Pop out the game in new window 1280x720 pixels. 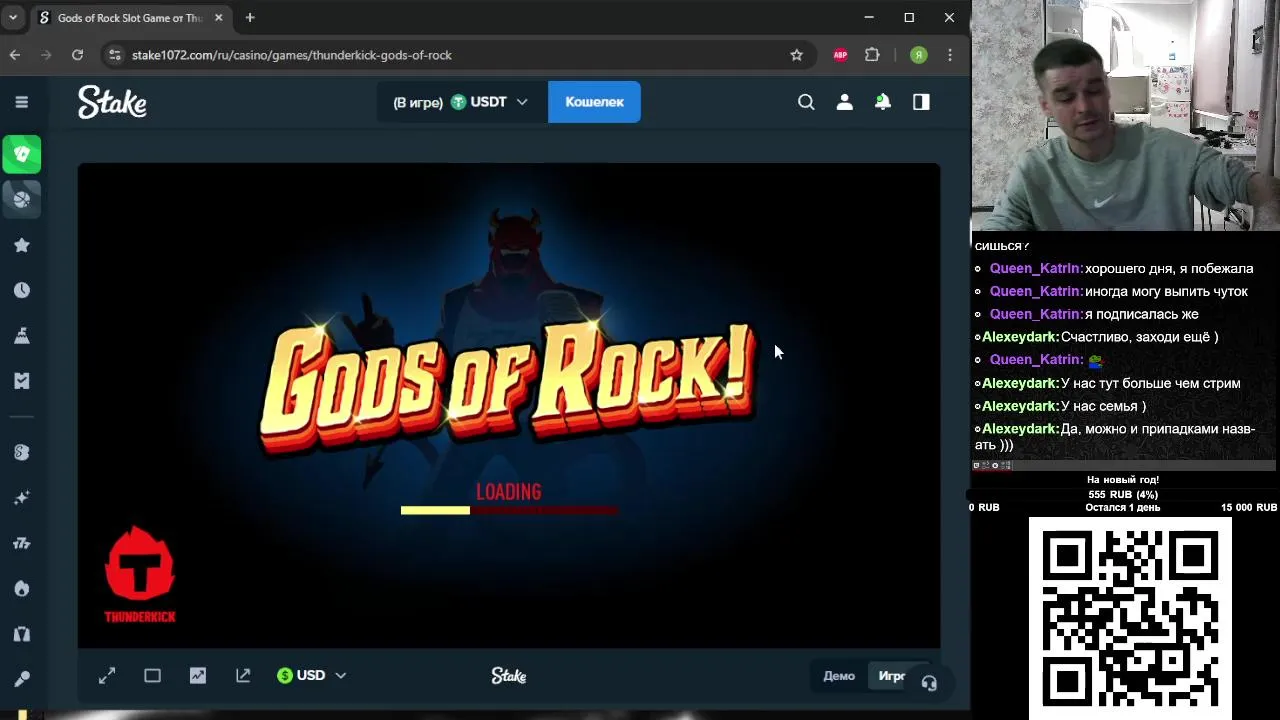coord(243,676)
